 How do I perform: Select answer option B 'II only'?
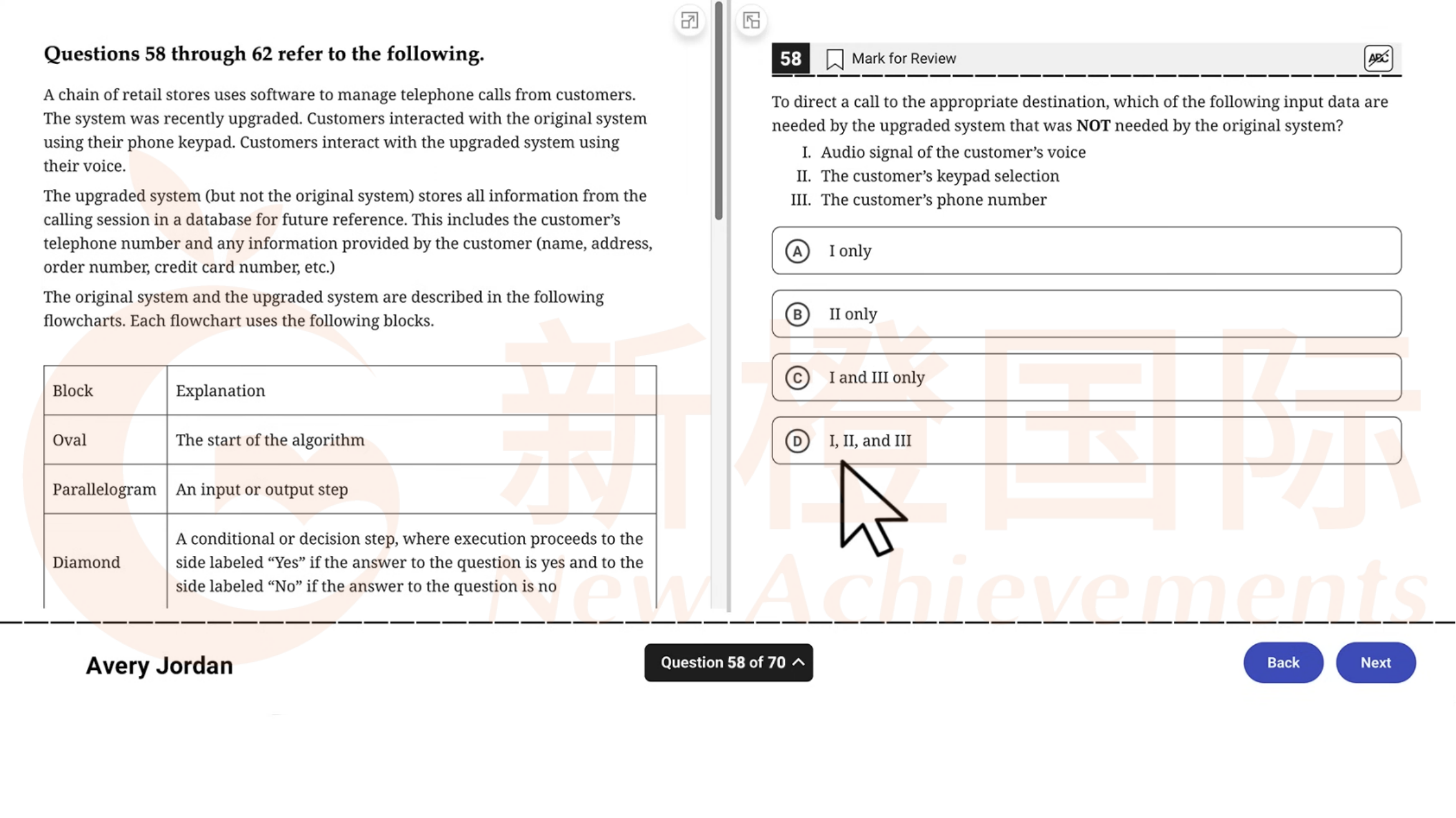point(1086,313)
